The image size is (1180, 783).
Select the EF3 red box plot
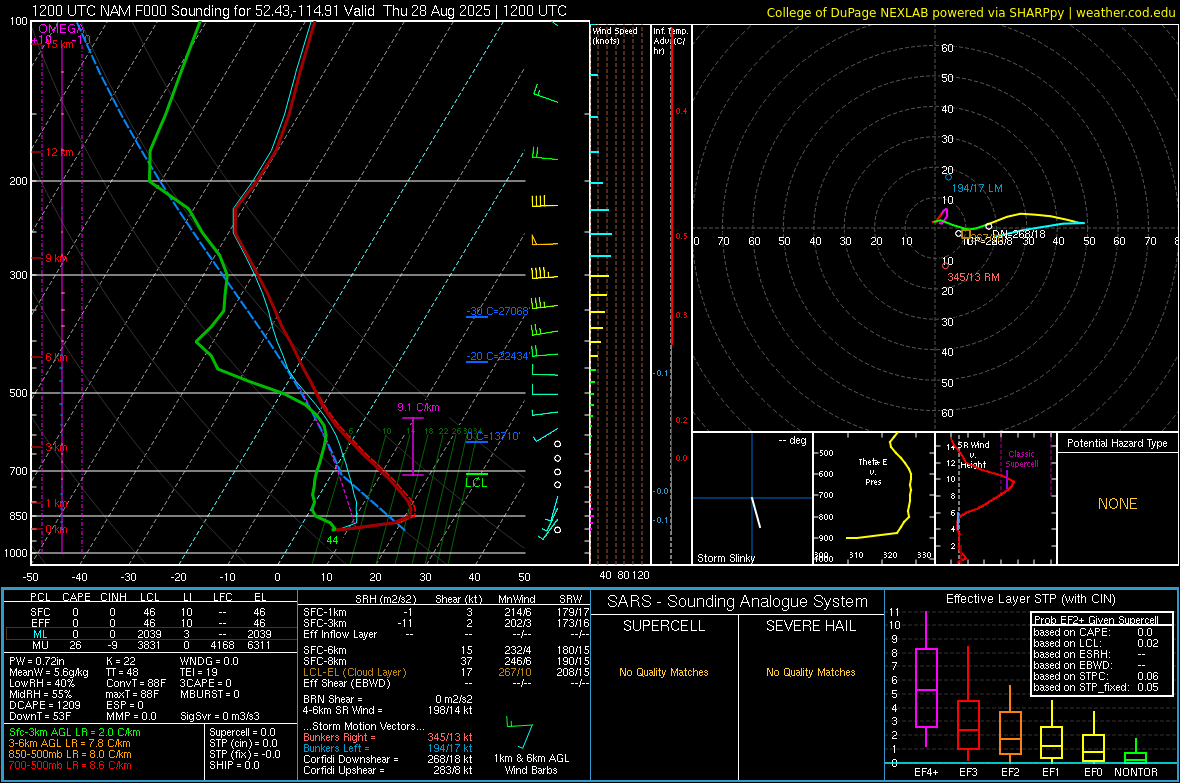(x=968, y=703)
